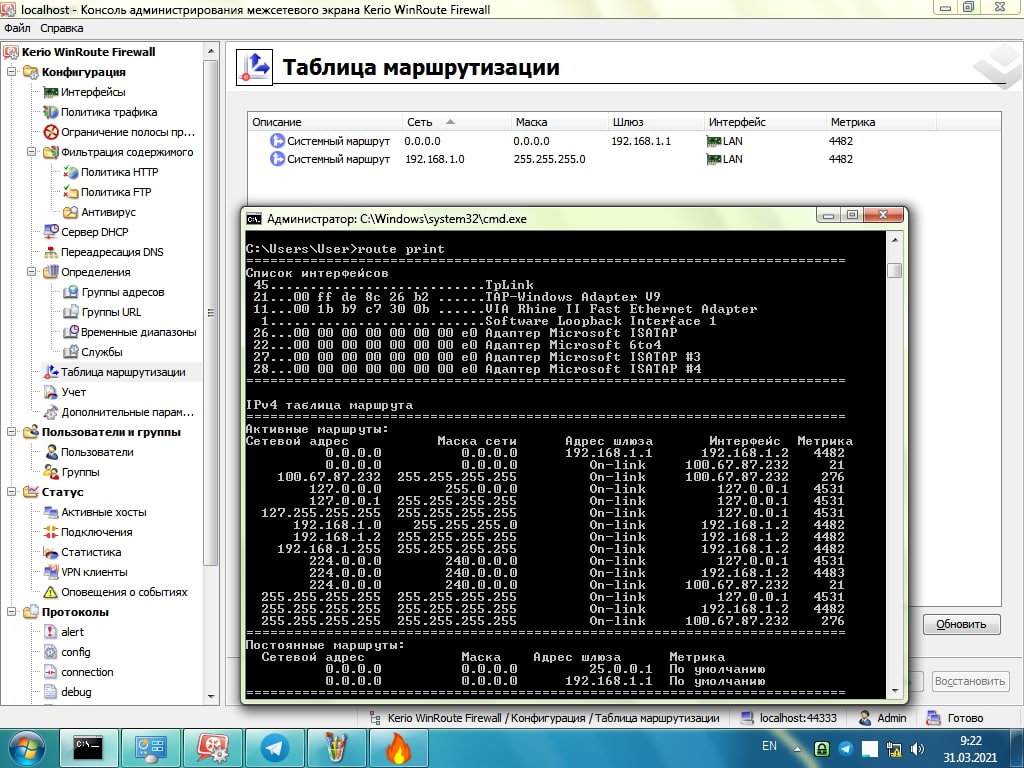Open alert log icon
This screenshot has height=768, width=1024.
coord(50,632)
